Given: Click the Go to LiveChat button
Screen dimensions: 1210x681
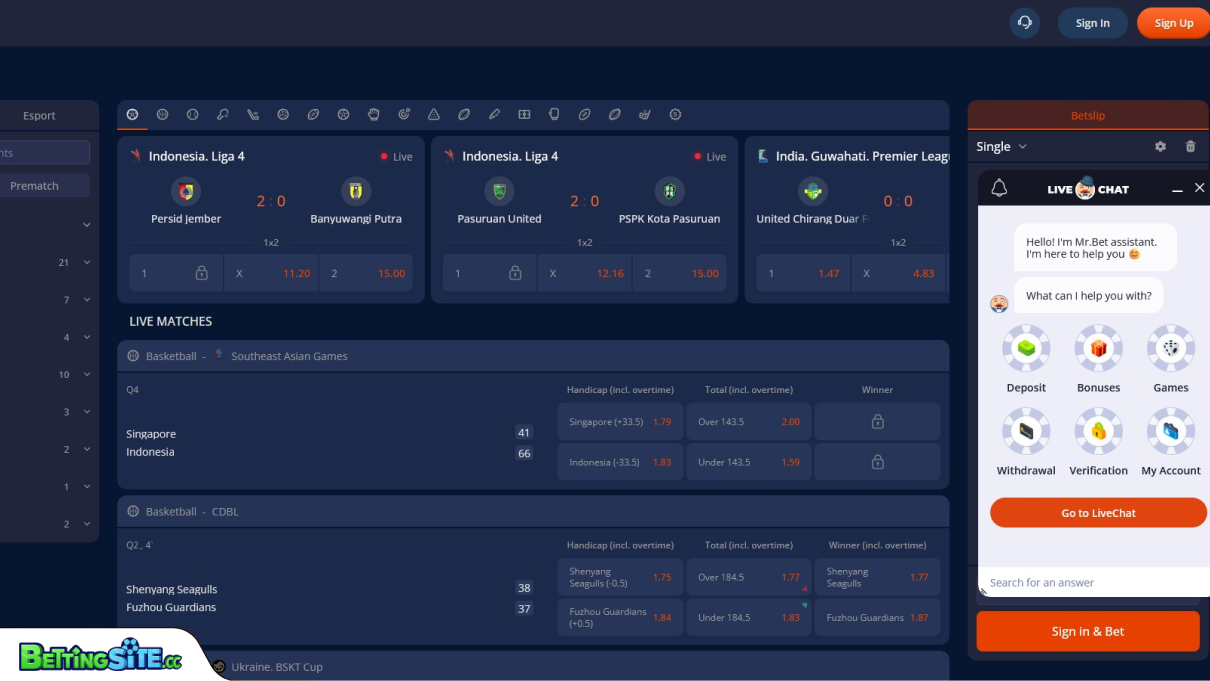Looking at the screenshot, I should pyautogui.click(x=1098, y=513).
